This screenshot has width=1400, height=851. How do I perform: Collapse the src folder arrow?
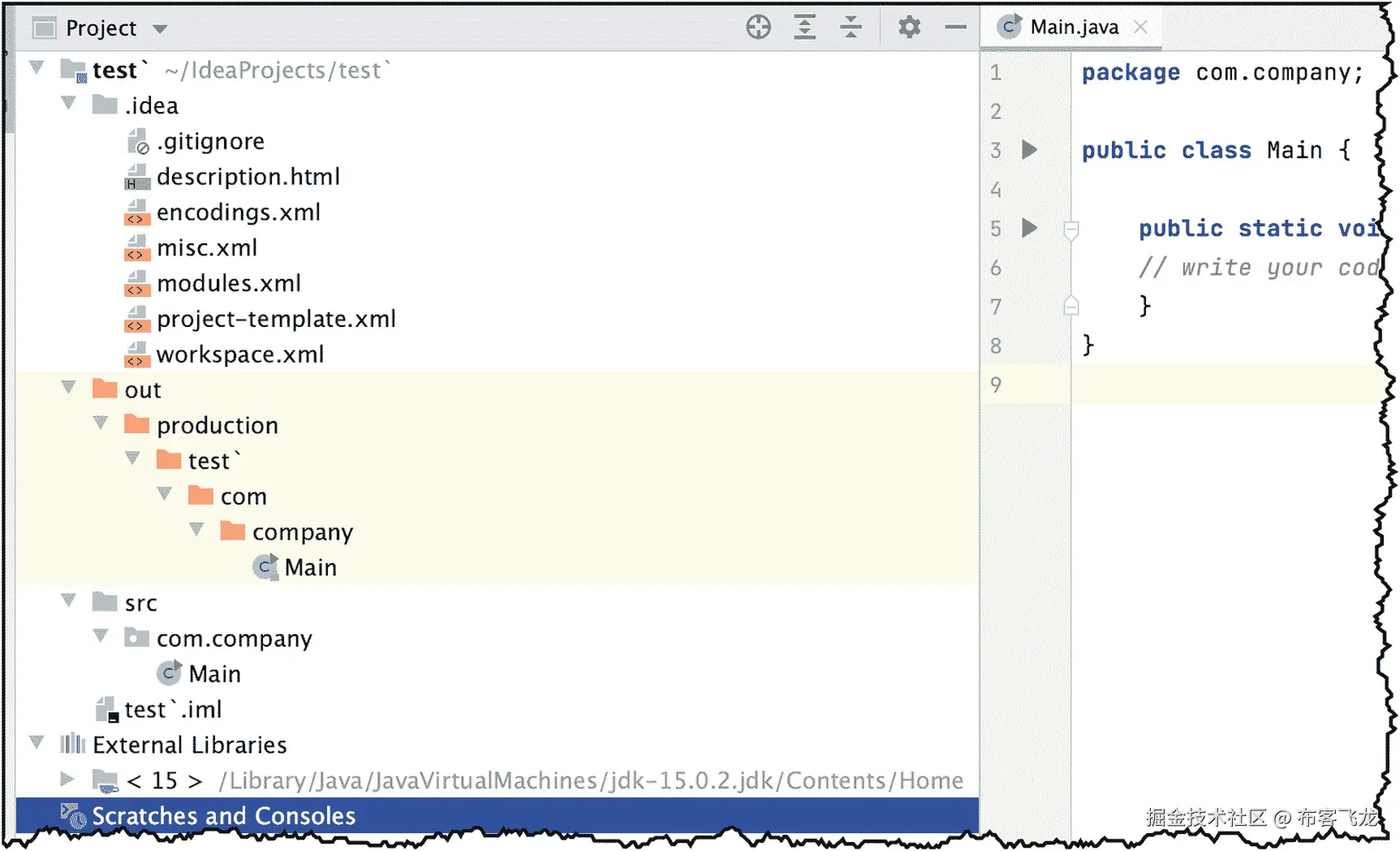coord(69,600)
